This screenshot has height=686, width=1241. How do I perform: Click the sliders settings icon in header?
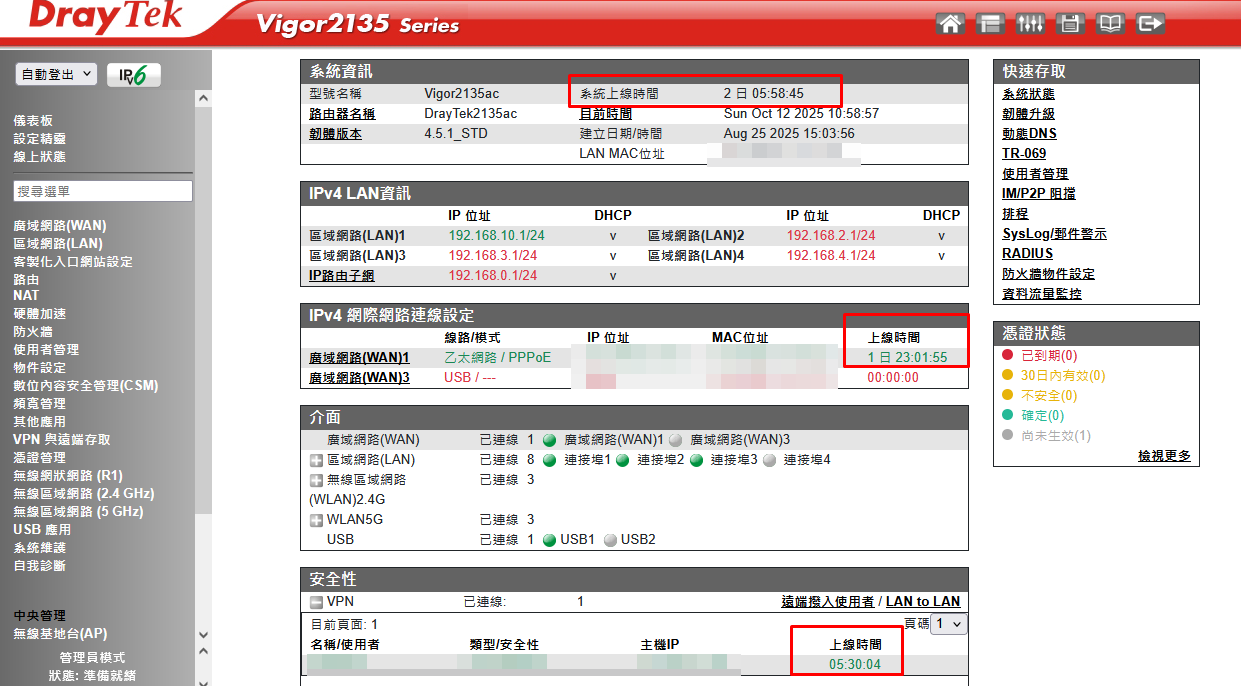(1030, 23)
